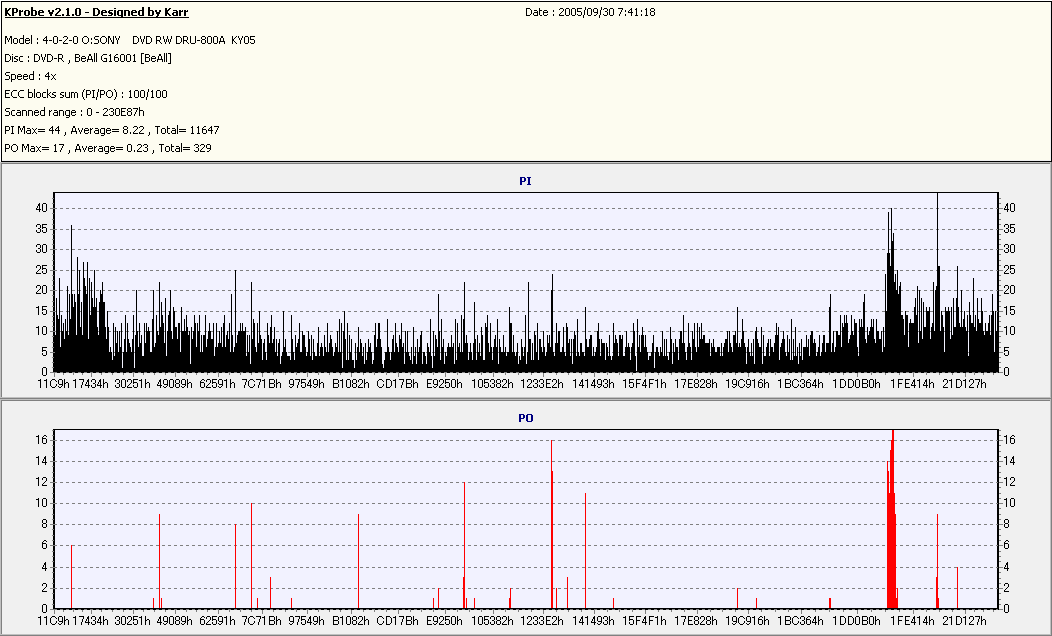The width and height of the screenshot is (1052, 636).
Task: Click the PI chart title
Action: pyautogui.click(x=525, y=181)
